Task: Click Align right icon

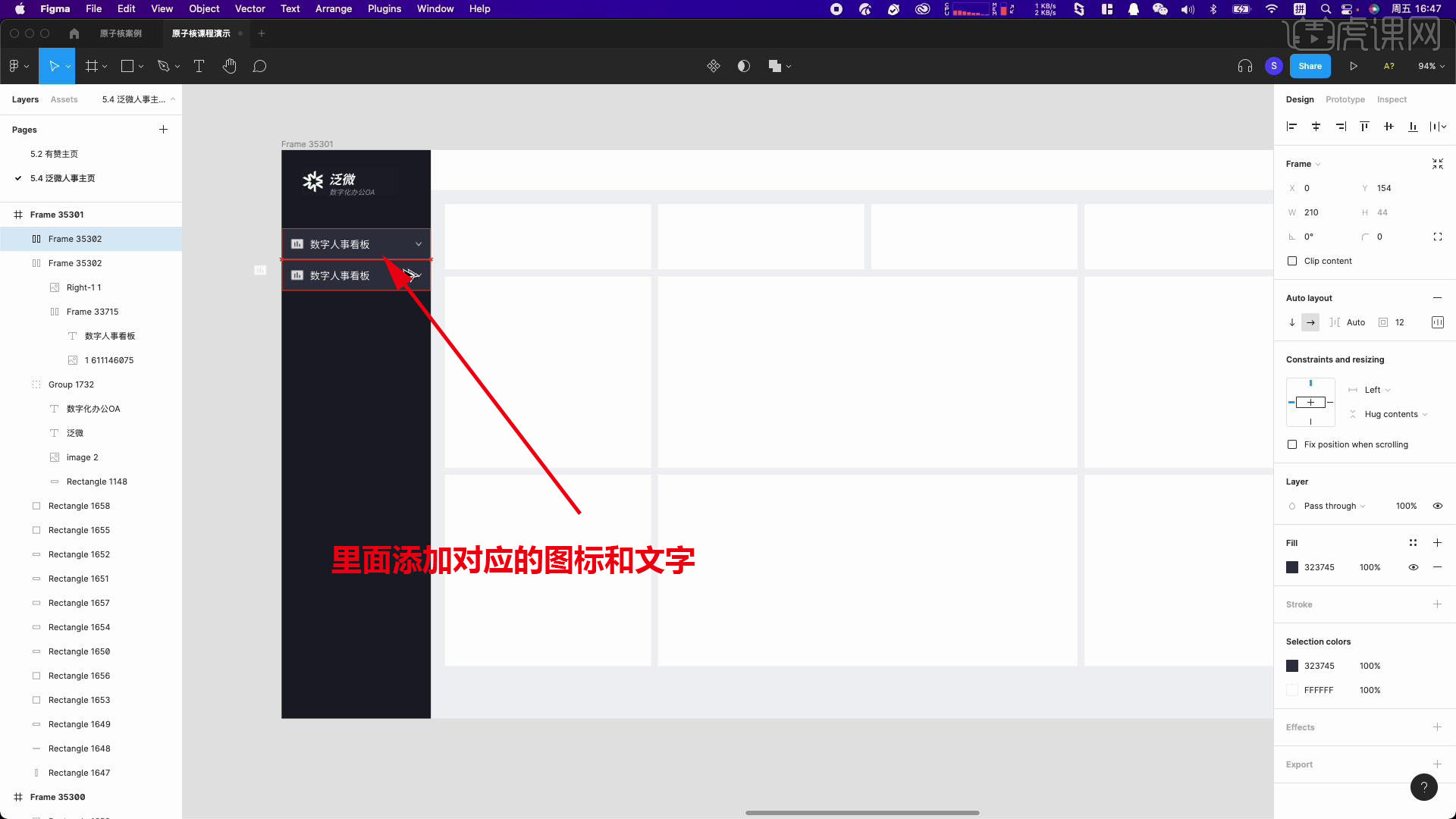Action: tap(1340, 127)
